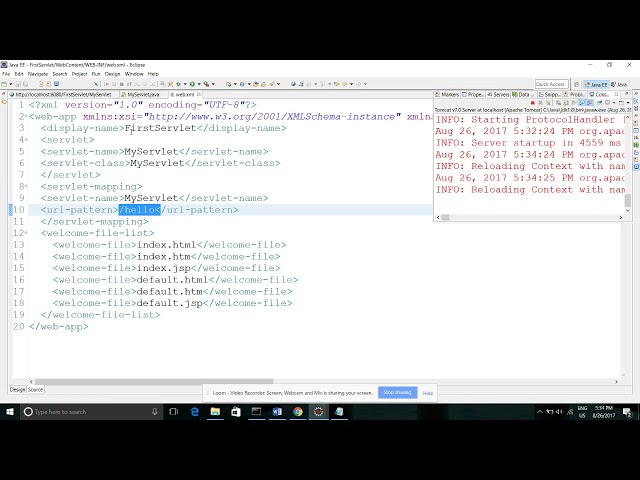Open the Navigate menu

pyautogui.click(x=38, y=74)
